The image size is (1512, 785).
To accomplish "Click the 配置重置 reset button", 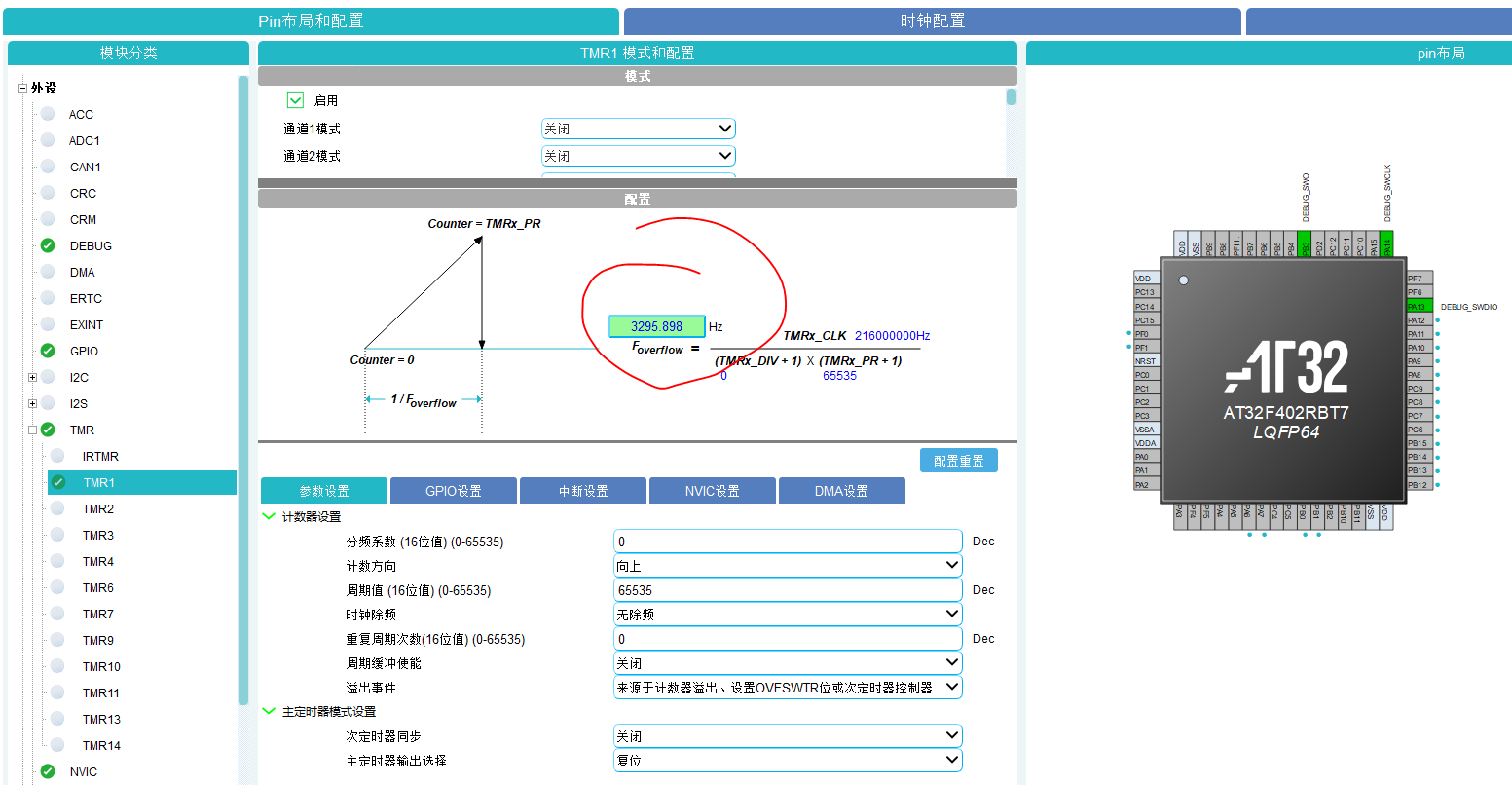I will pos(958,460).
